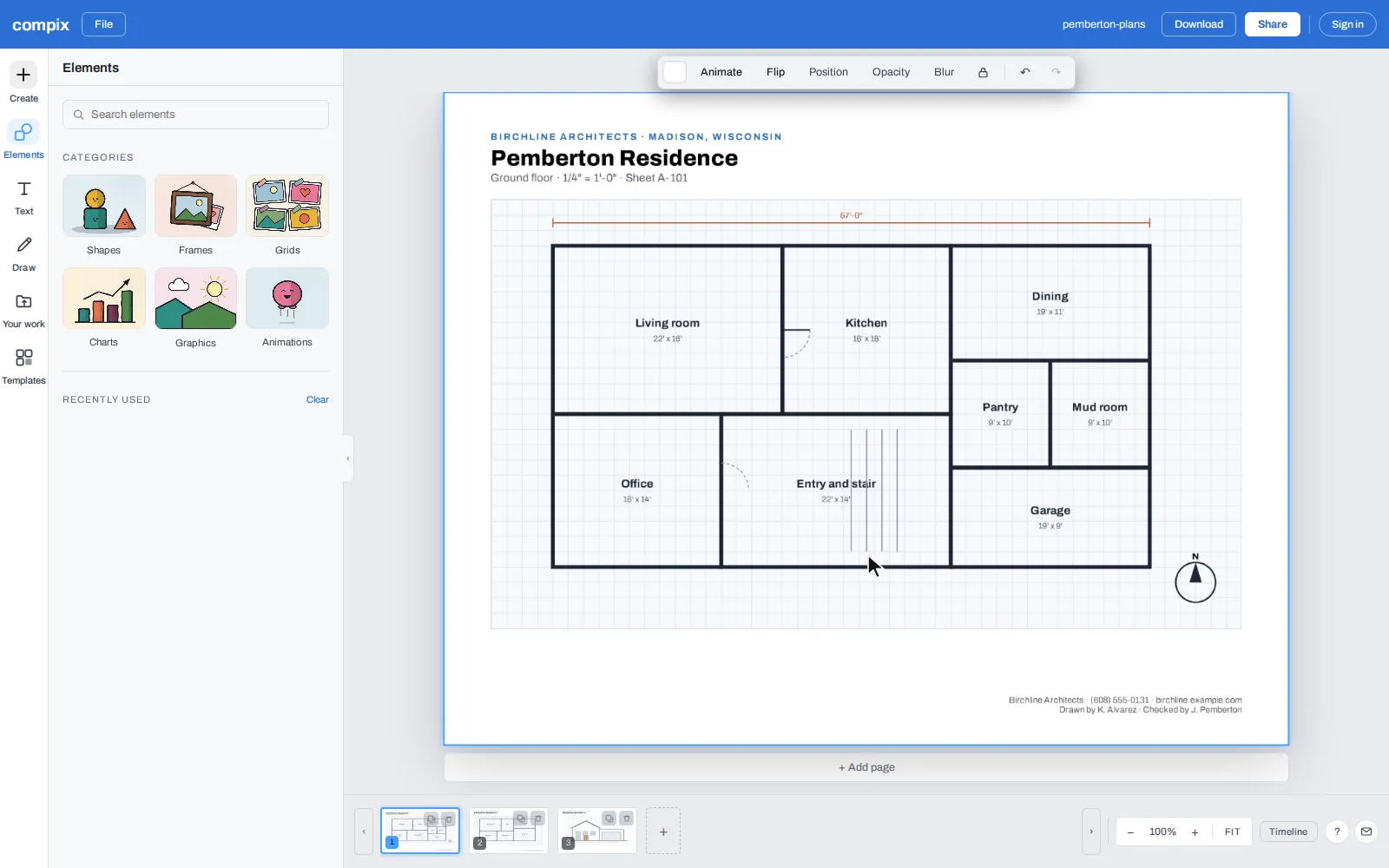The width and height of the screenshot is (1389, 868).
Task: Duplicate page 3 via thumbnail icon
Action: click(x=609, y=819)
